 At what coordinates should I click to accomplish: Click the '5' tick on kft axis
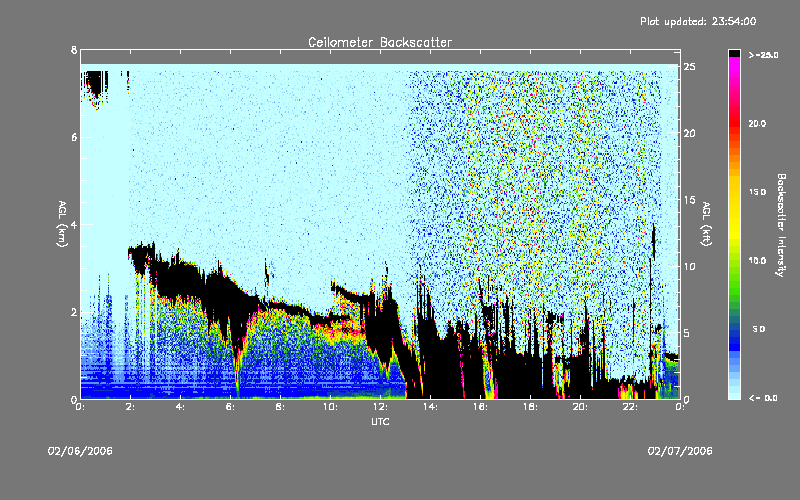coord(687,333)
